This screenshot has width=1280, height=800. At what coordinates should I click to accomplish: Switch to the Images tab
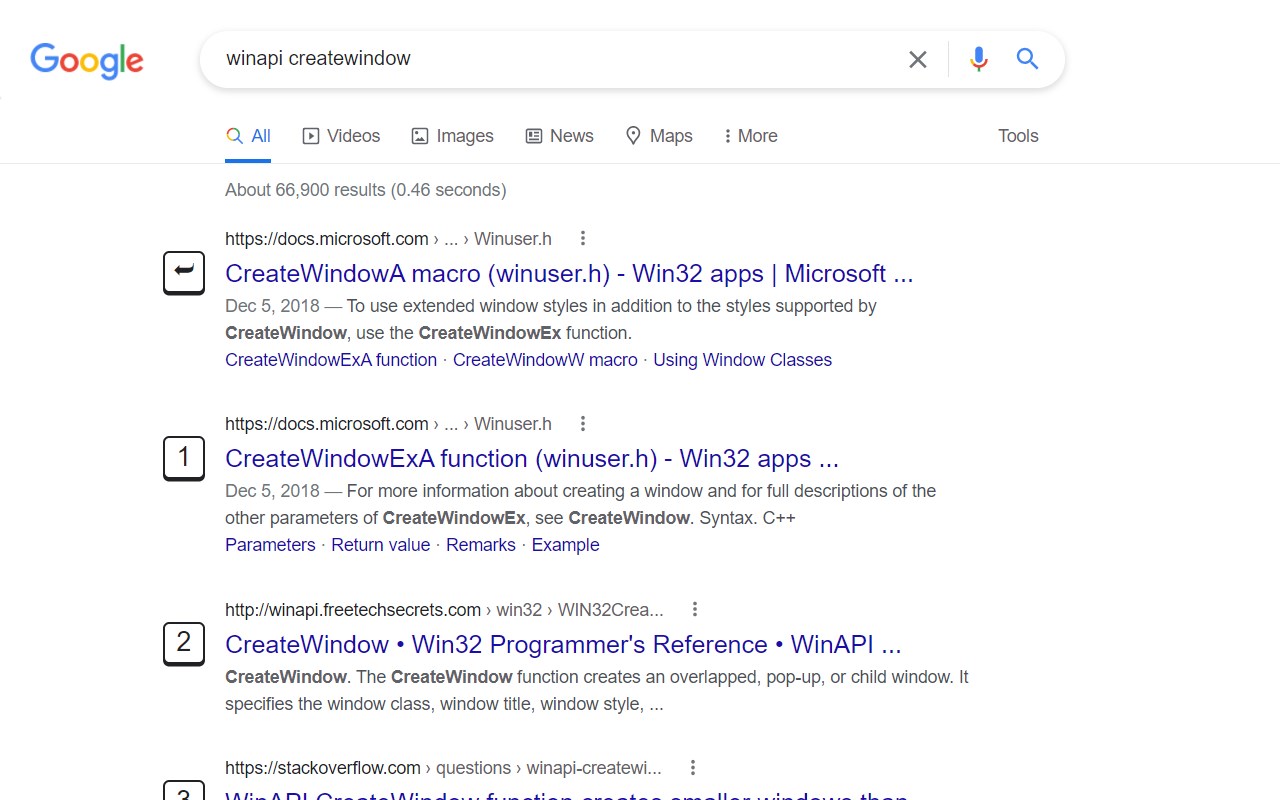[453, 136]
